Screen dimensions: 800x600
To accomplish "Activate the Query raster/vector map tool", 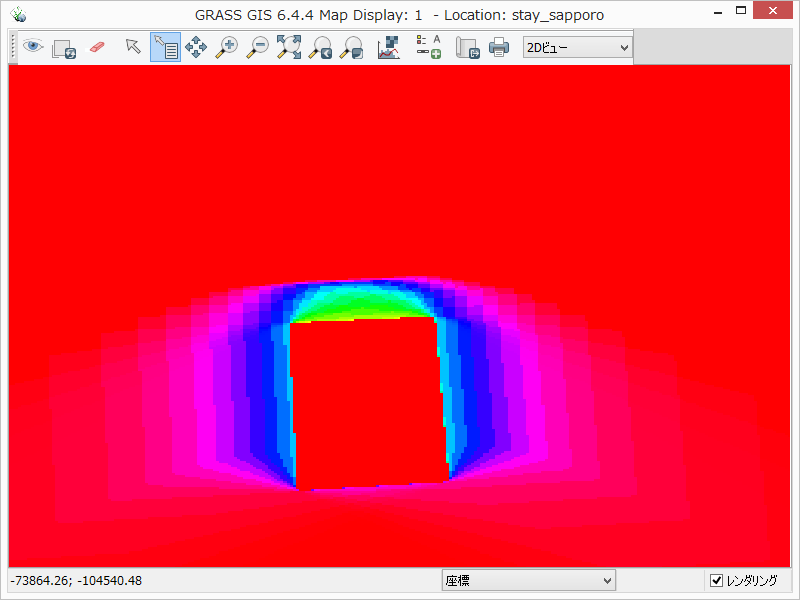I will click(x=165, y=47).
